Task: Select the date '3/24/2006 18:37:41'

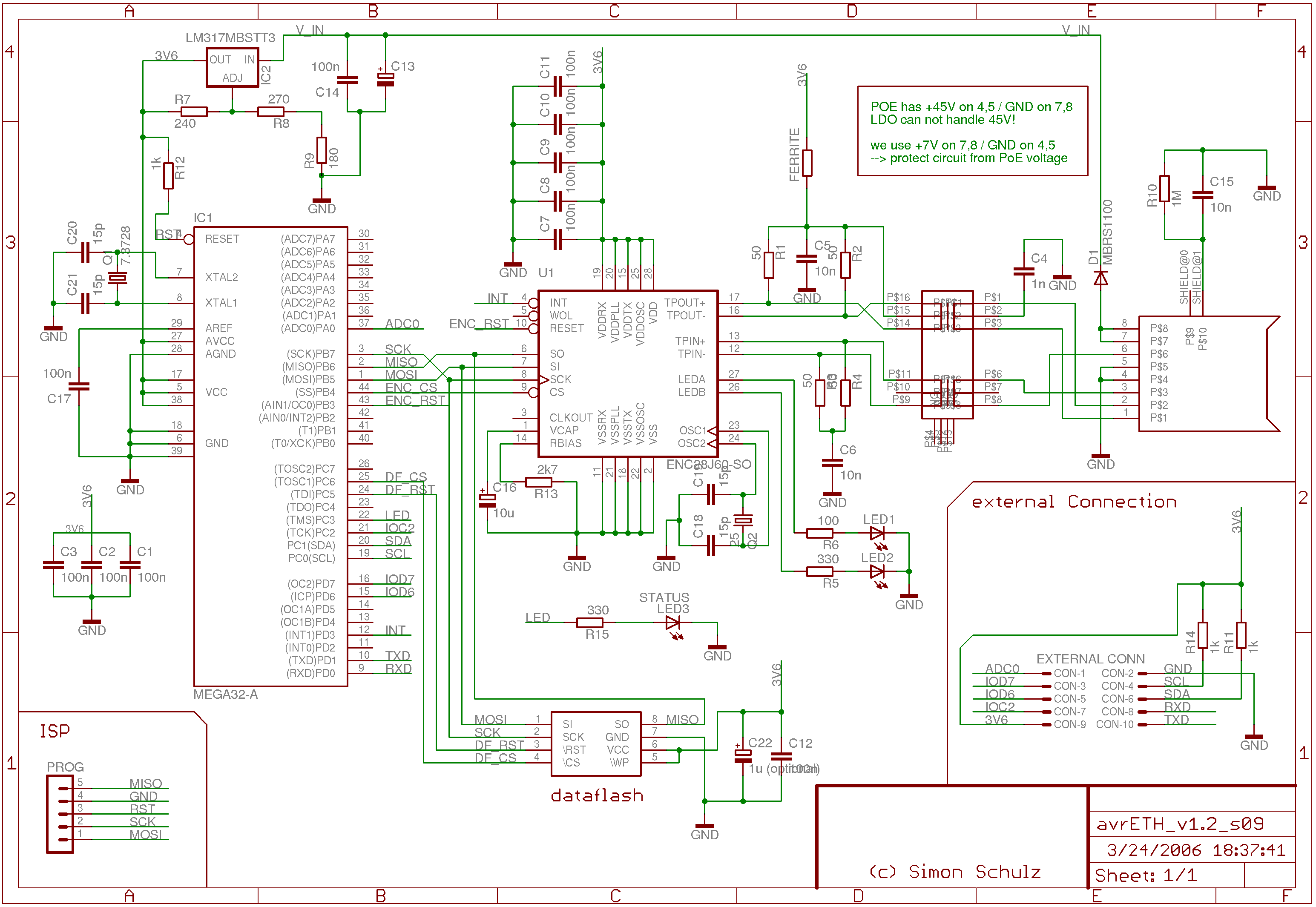Action: [1196, 850]
